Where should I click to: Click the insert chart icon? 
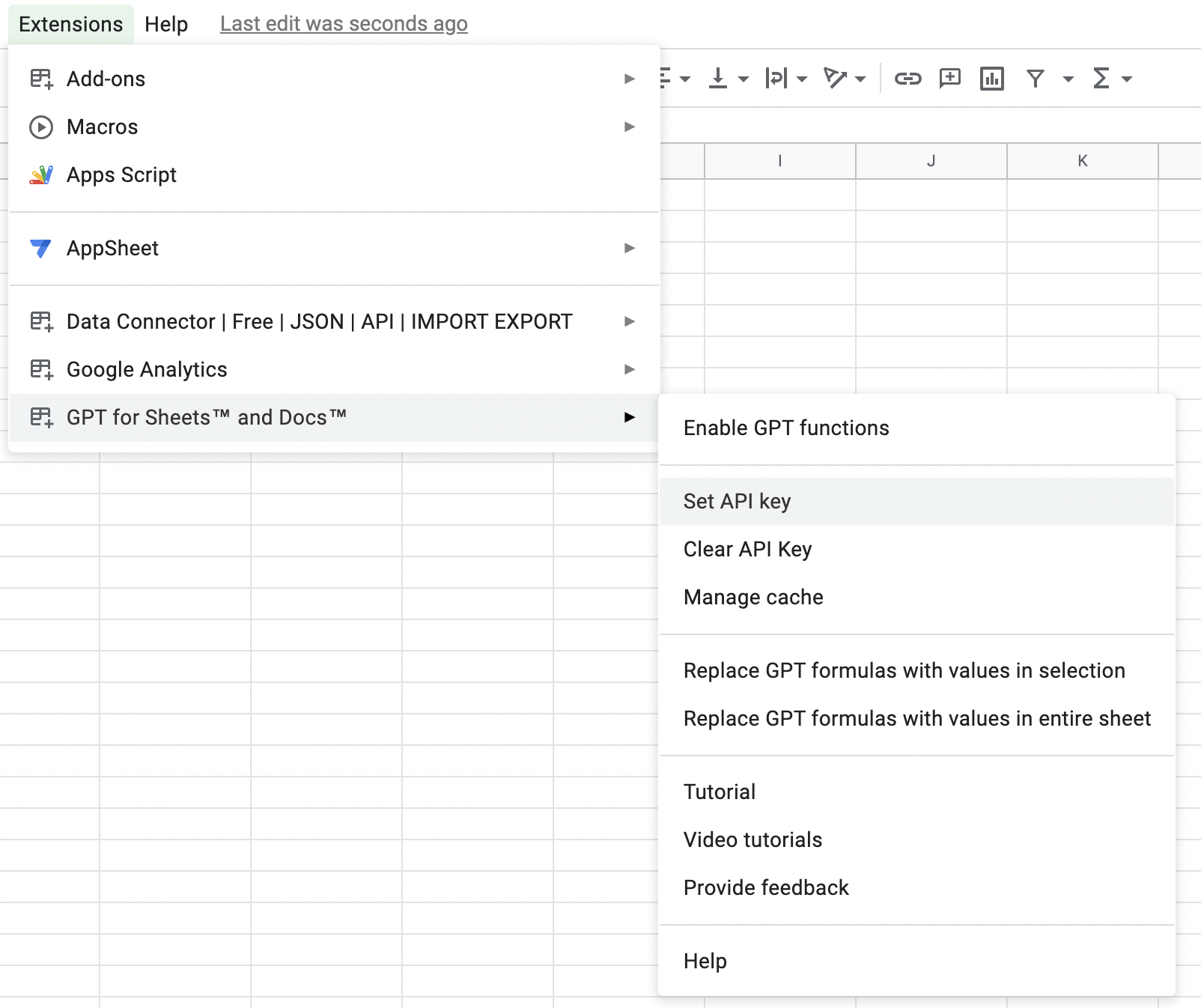[x=992, y=78]
